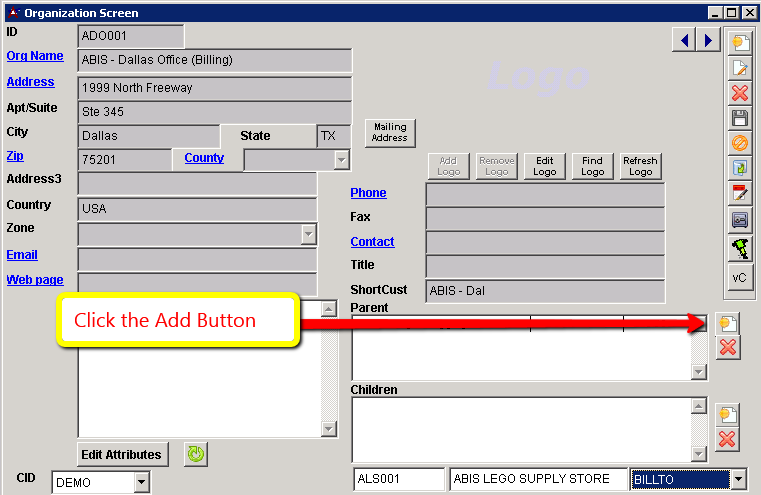Open the County dropdown
The height and width of the screenshot is (495, 761).
pyautogui.click(x=341, y=160)
